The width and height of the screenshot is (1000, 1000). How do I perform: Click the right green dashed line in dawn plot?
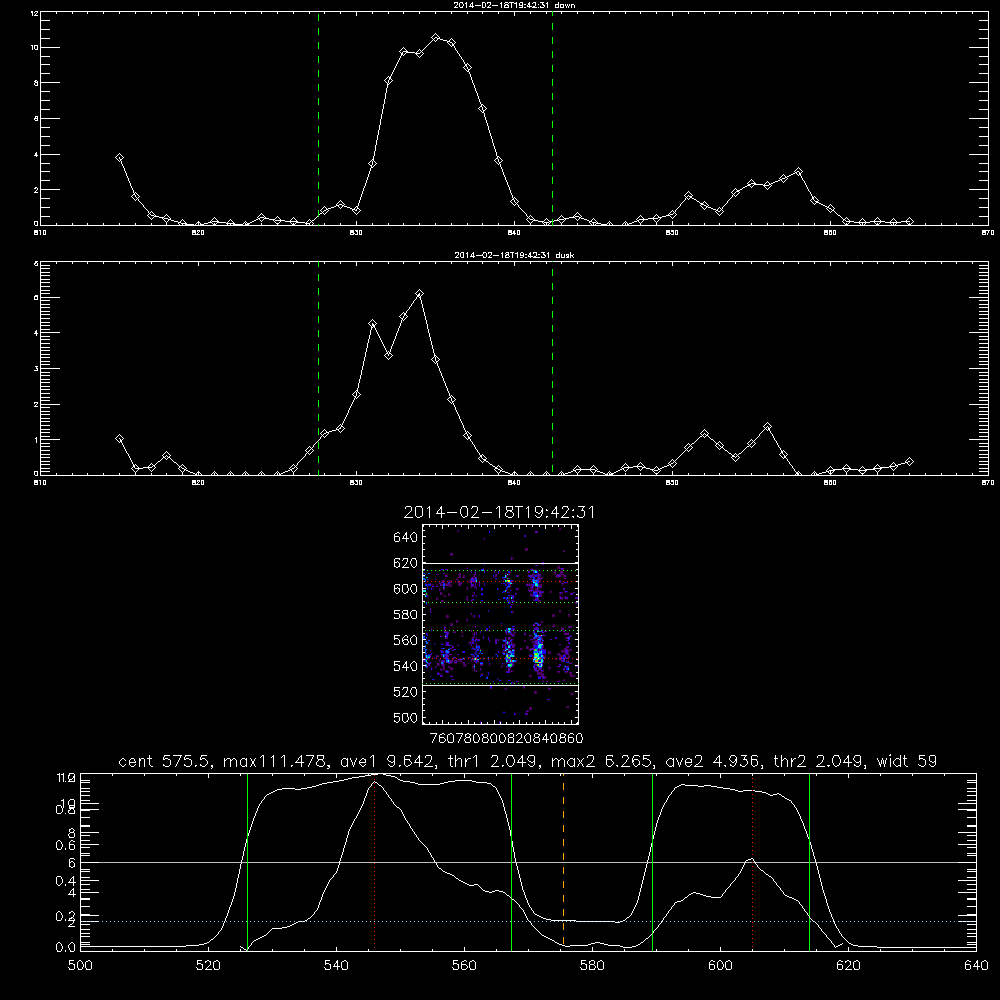552,118
